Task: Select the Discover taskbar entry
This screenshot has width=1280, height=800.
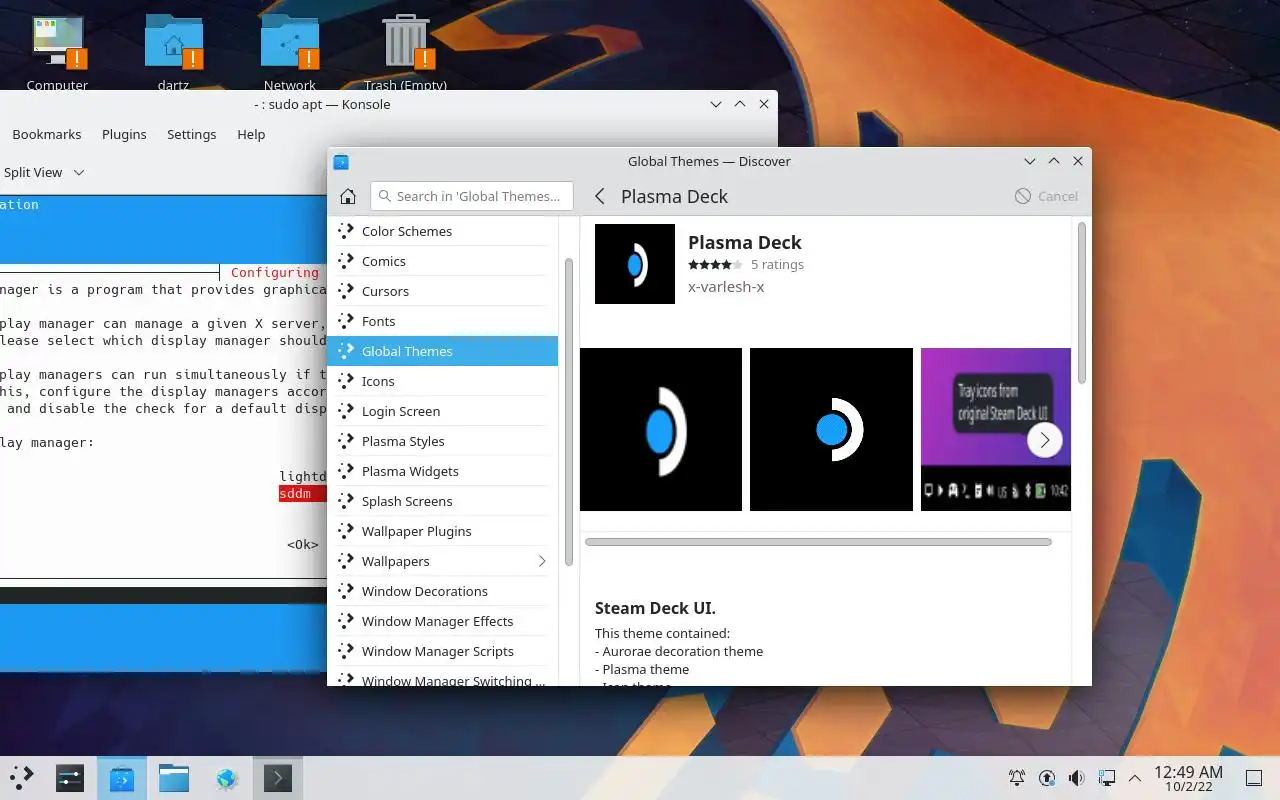Action: 122,778
